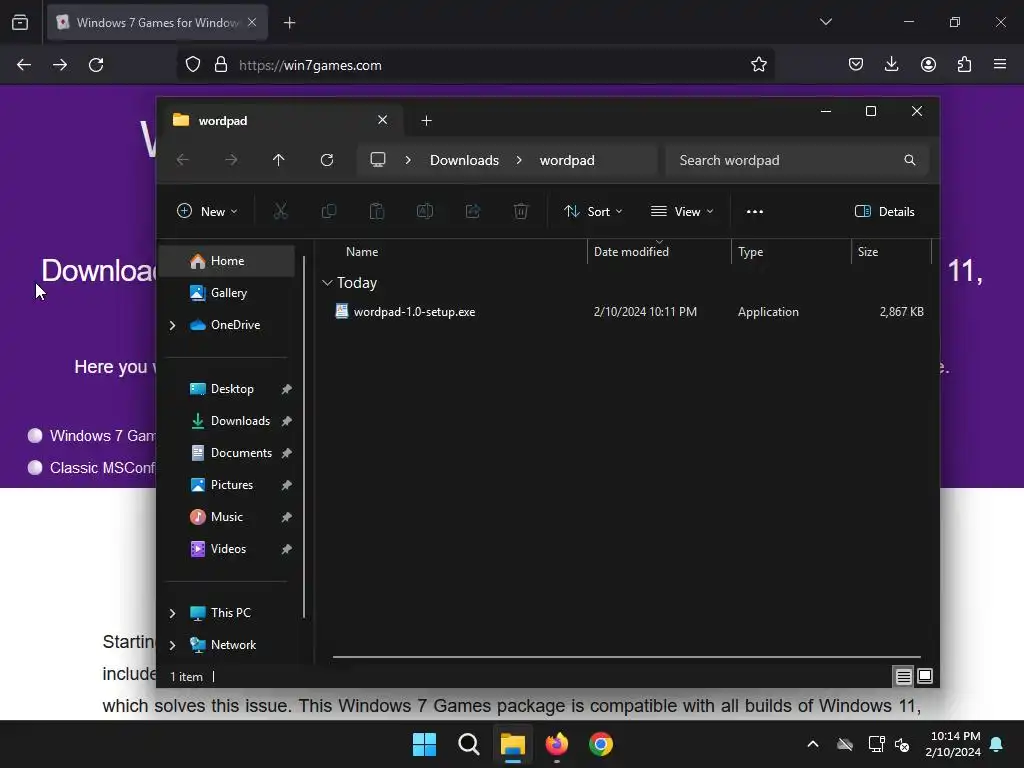Viewport: 1024px width, 768px height.
Task: Click wordpad in the address breadcrumb
Action: coord(567,160)
